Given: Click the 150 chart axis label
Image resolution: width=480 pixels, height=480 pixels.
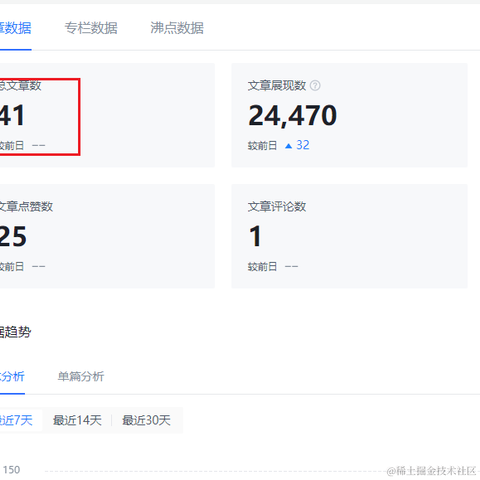Looking at the screenshot, I should [x=11, y=470].
